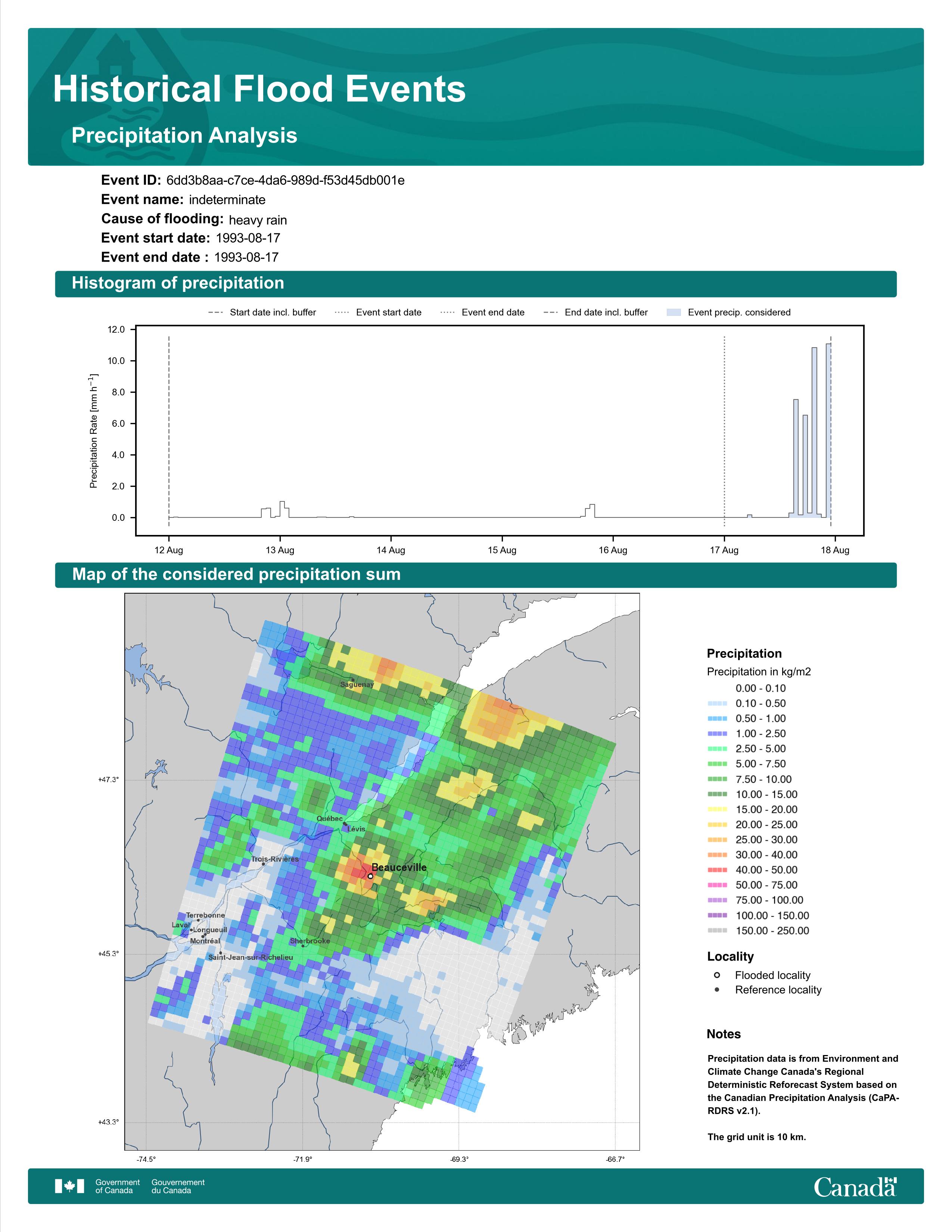Click the Start date incl. buffer legend dash
This screenshot has width=952, height=1232.
pyautogui.click(x=216, y=312)
